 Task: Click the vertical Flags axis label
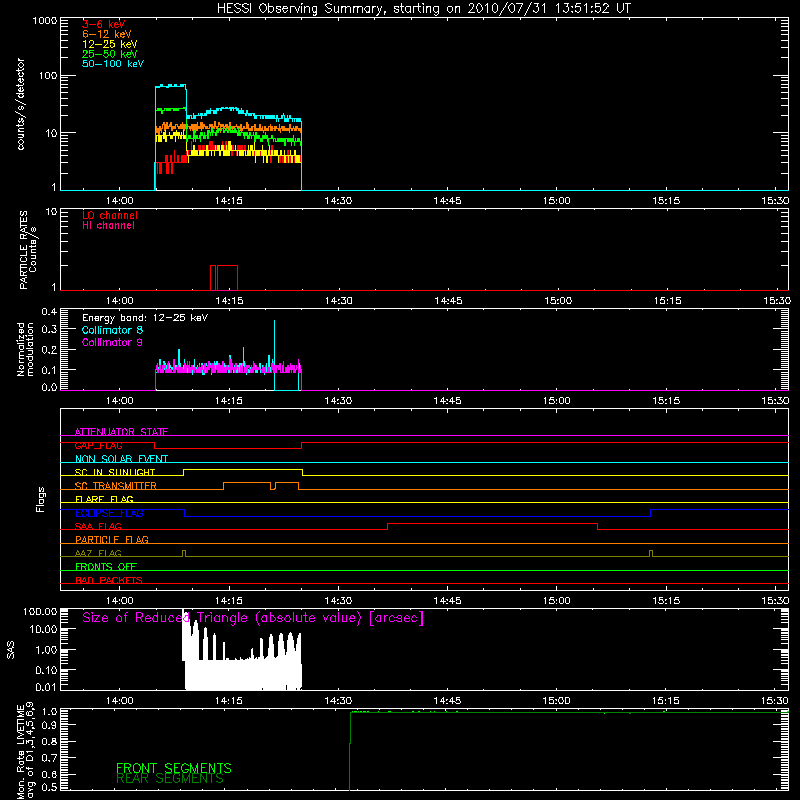click(x=40, y=499)
